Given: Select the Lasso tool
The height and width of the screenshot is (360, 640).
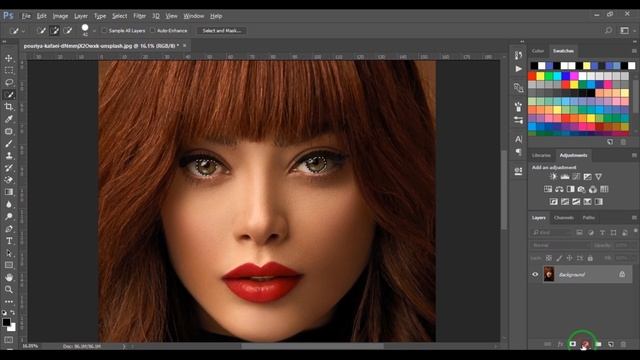Looking at the screenshot, I should (x=9, y=82).
